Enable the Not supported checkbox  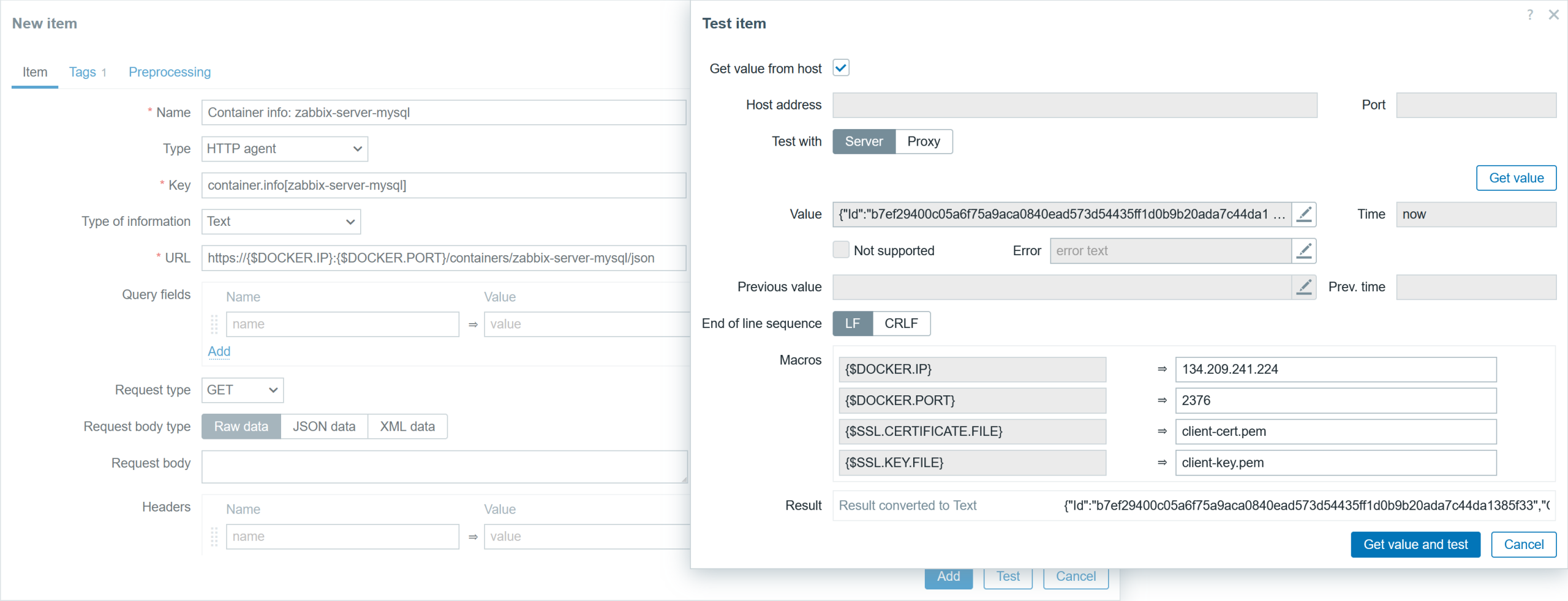click(841, 250)
